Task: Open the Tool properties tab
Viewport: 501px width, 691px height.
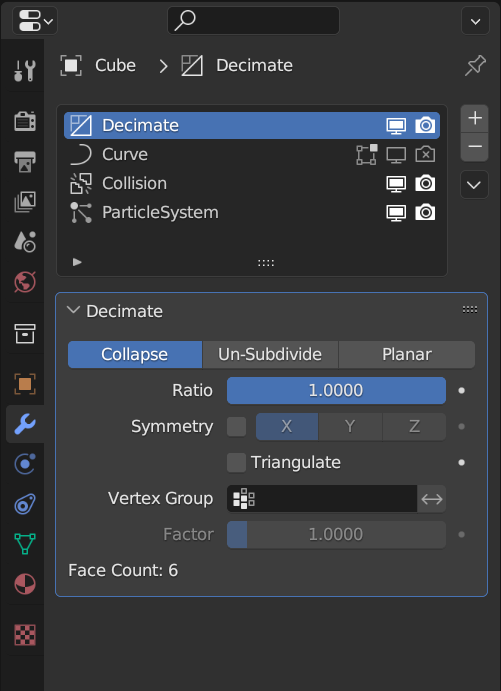Action: coord(25,71)
